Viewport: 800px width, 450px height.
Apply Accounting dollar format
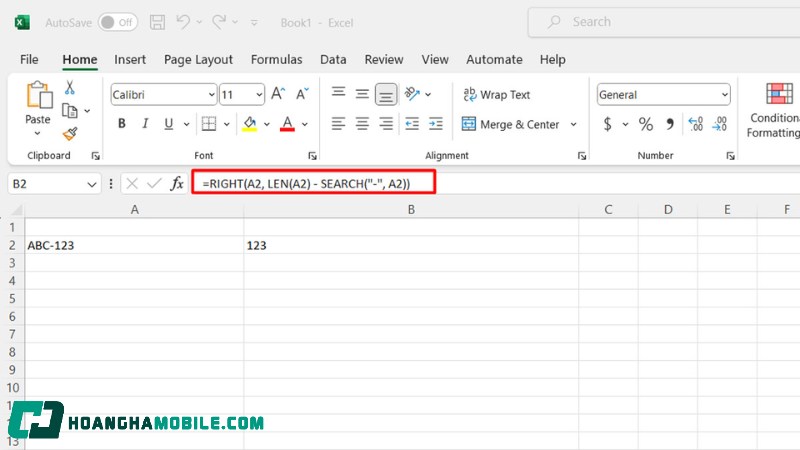tap(607, 124)
